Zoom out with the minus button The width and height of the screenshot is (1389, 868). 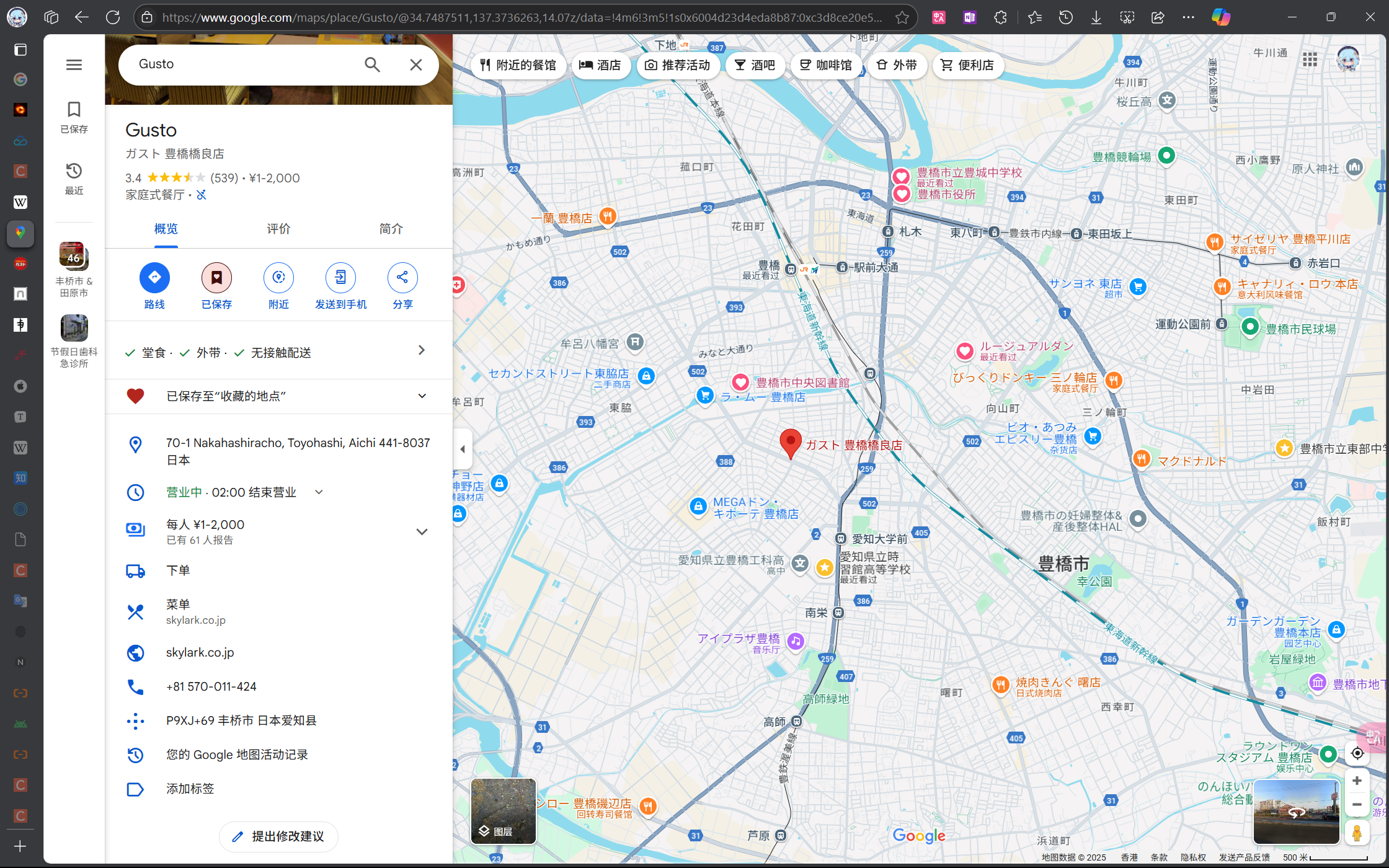[1357, 805]
